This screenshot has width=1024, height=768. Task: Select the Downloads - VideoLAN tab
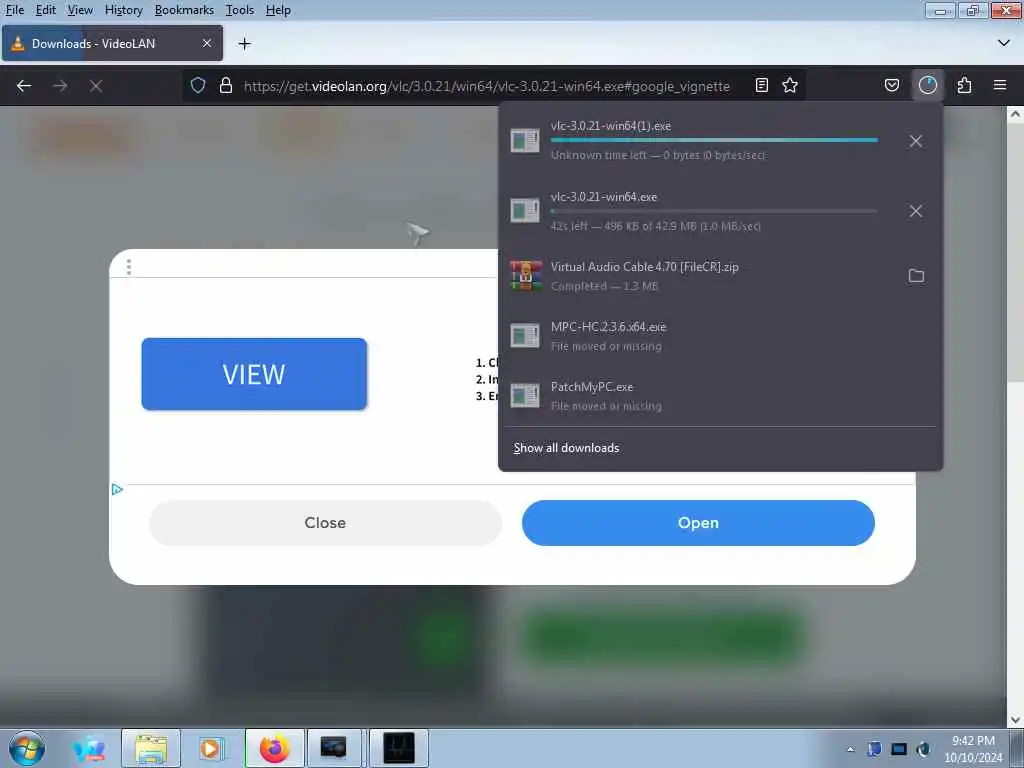tap(112, 43)
